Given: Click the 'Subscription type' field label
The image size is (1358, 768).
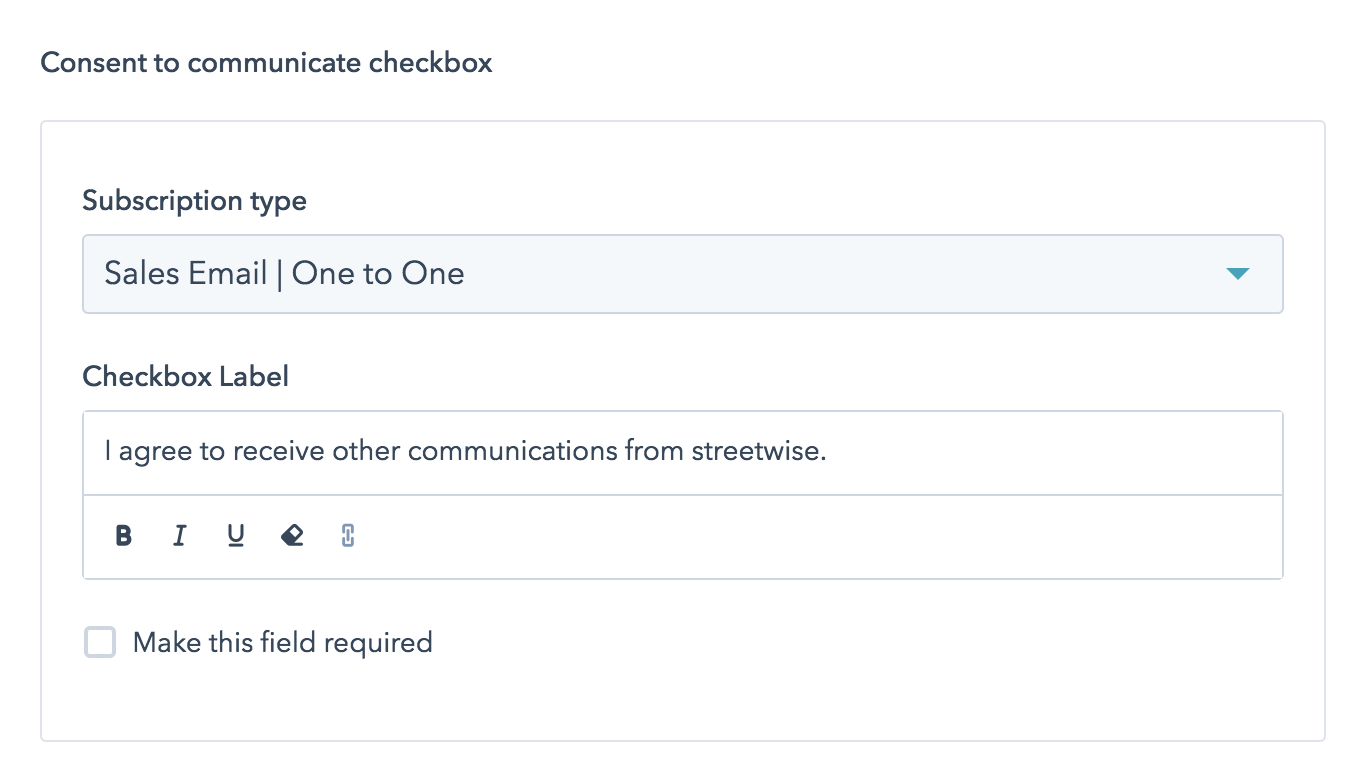Looking at the screenshot, I should coord(194,201).
